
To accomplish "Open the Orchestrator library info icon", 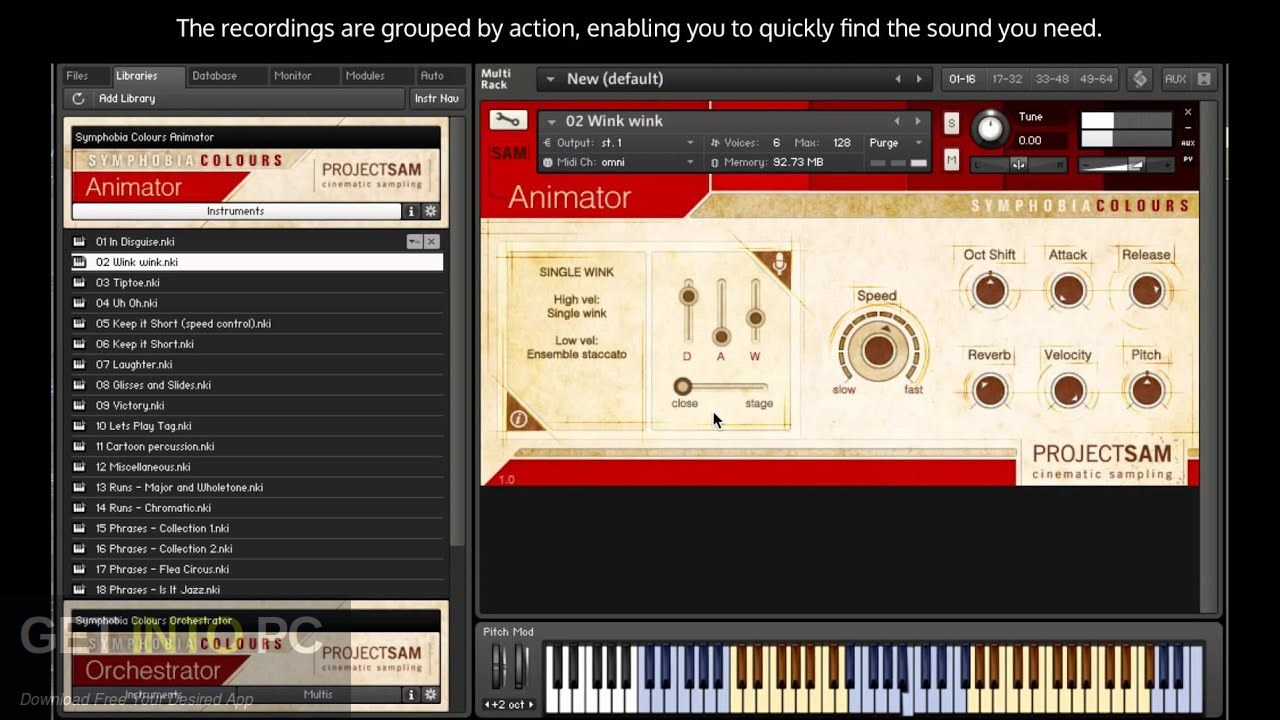I will 410,694.
